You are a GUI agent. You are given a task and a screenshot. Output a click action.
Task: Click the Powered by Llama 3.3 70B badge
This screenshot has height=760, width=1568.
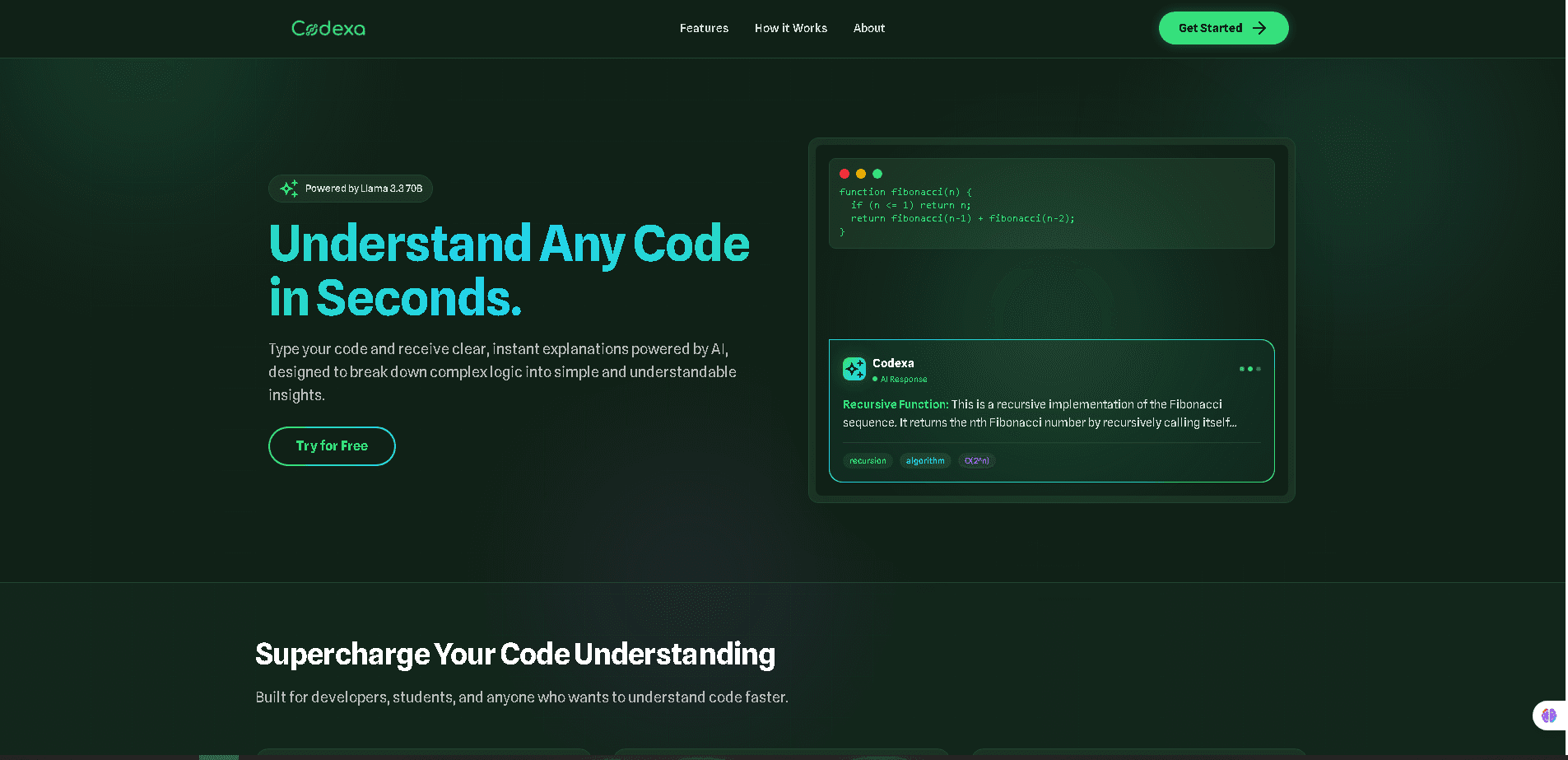pos(351,189)
